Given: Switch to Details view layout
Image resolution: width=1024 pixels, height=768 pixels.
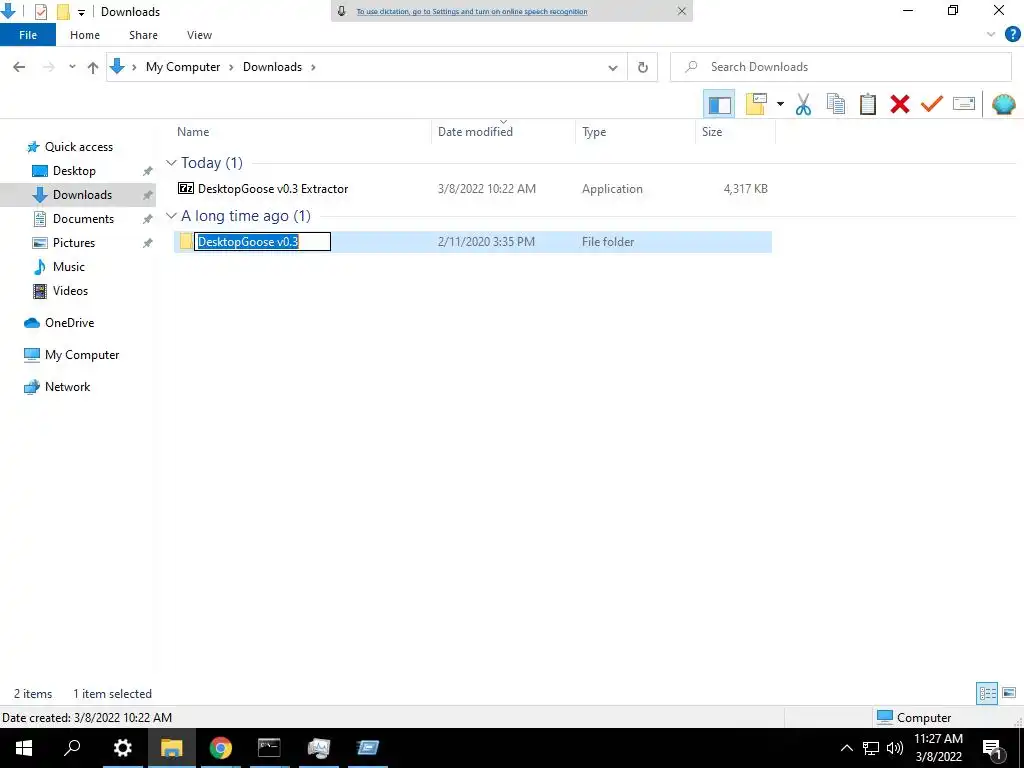Looking at the screenshot, I should [987, 693].
